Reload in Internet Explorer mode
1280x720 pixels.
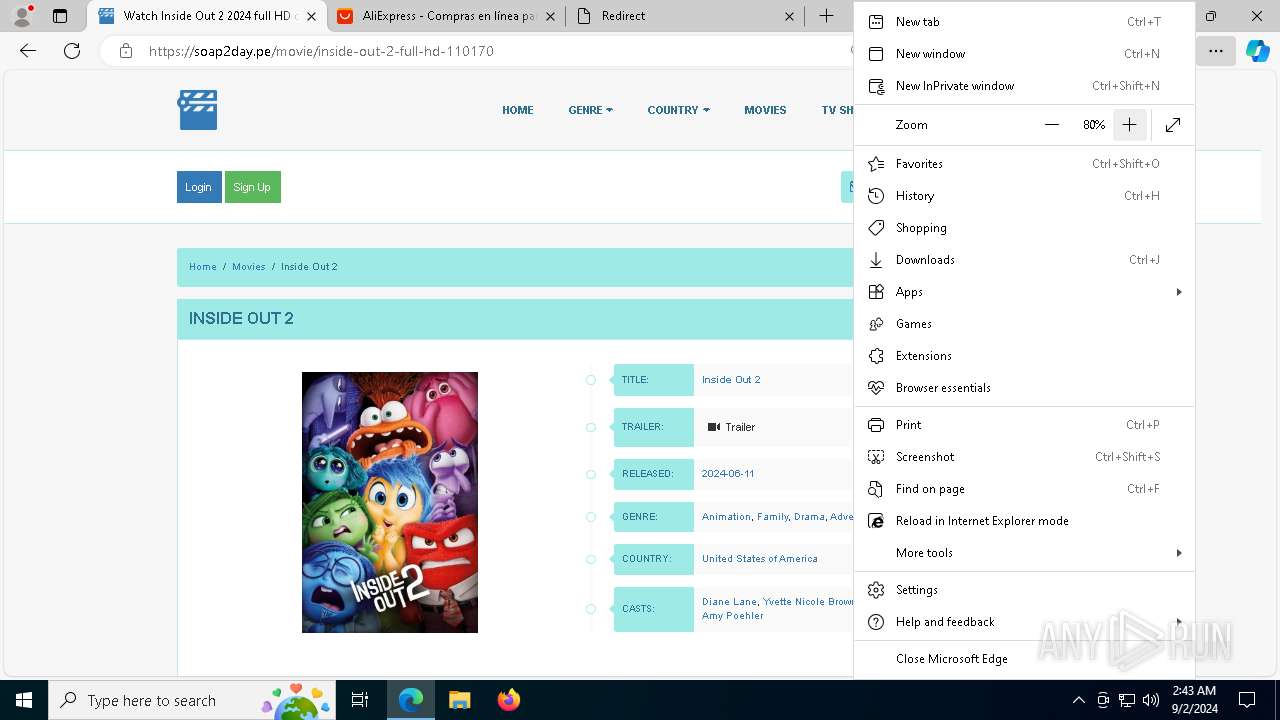coord(1024,521)
